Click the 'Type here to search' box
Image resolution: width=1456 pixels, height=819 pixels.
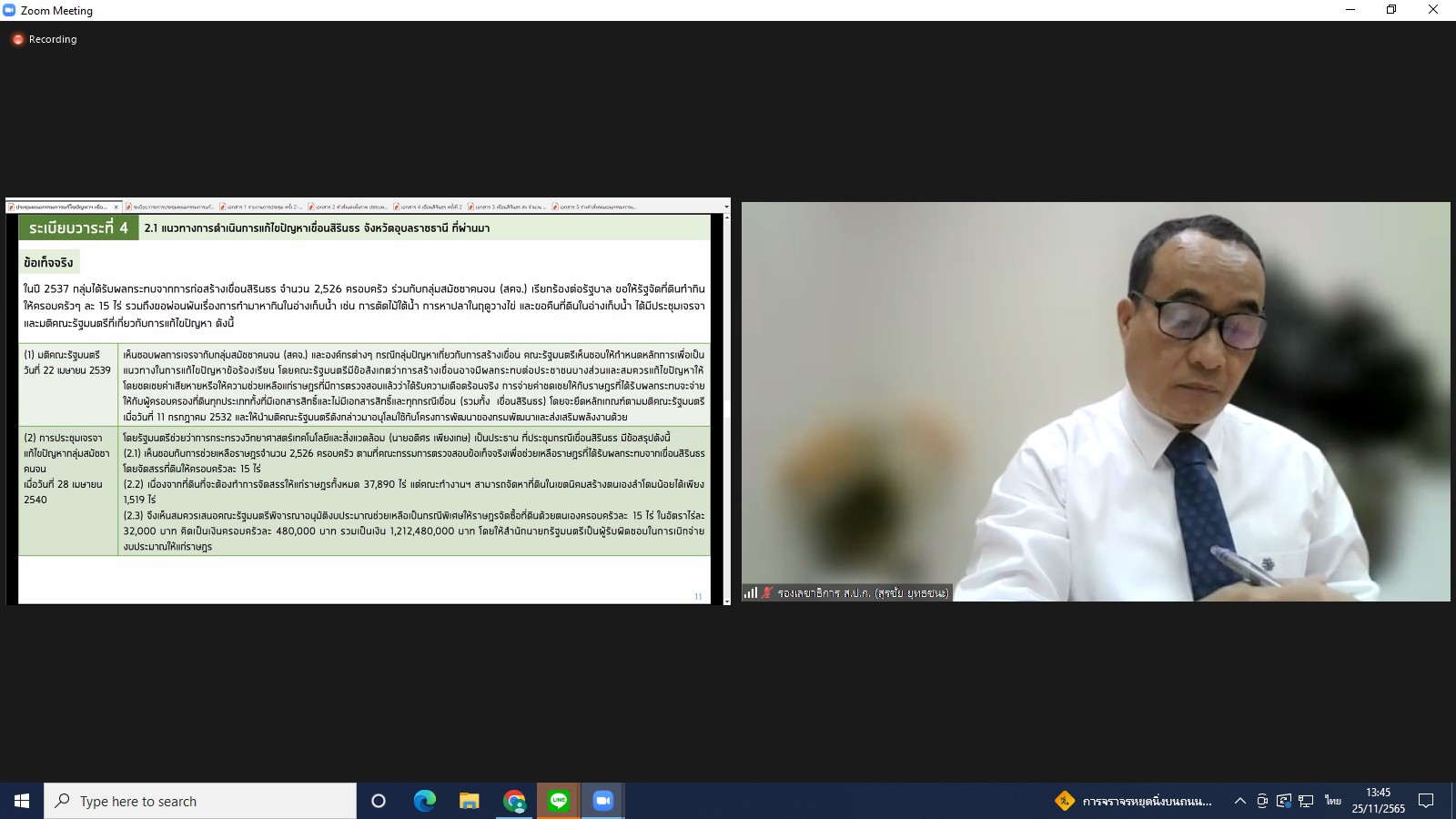pos(200,801)
